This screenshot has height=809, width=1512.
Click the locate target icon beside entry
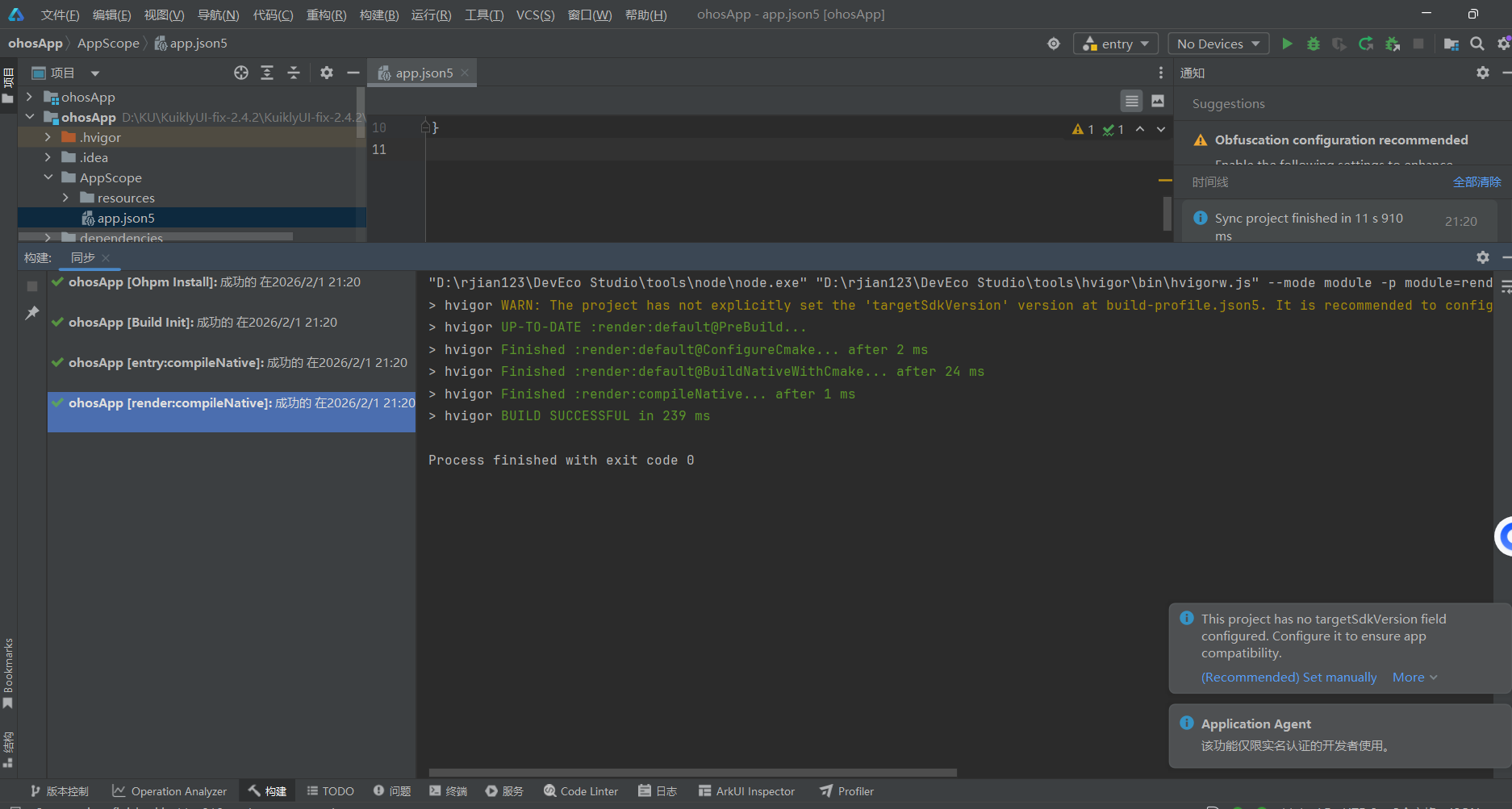(x=1054, y=44)
